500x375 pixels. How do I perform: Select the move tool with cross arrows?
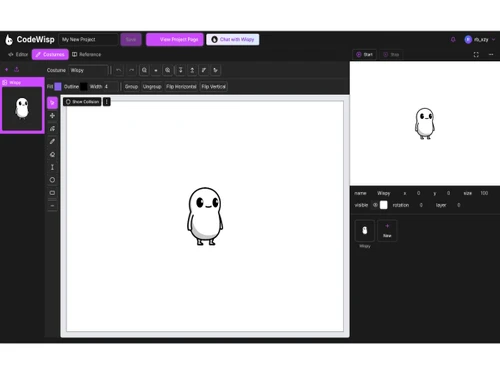coord(52,116)
